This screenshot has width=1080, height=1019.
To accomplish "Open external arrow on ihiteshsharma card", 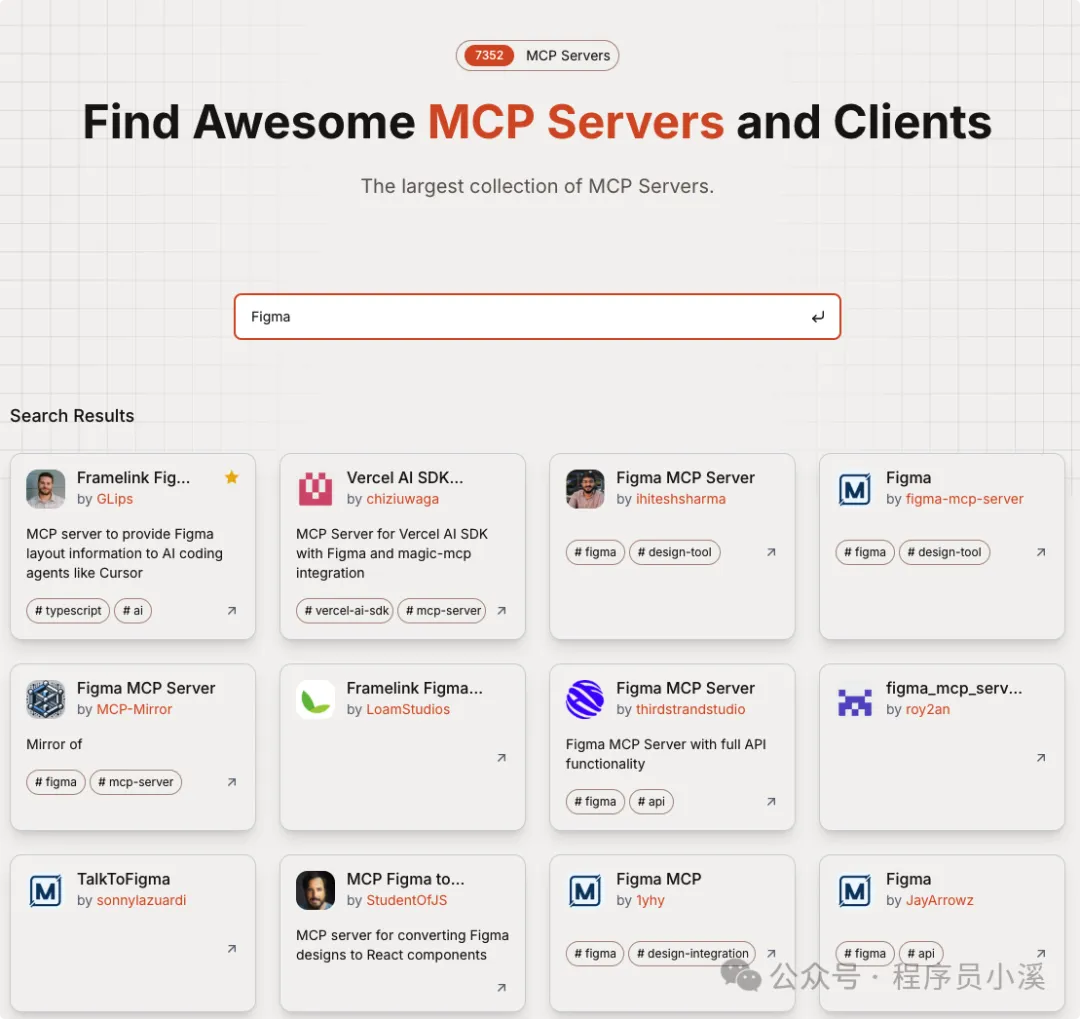I will pyautogui.click(x=771, y=552).
